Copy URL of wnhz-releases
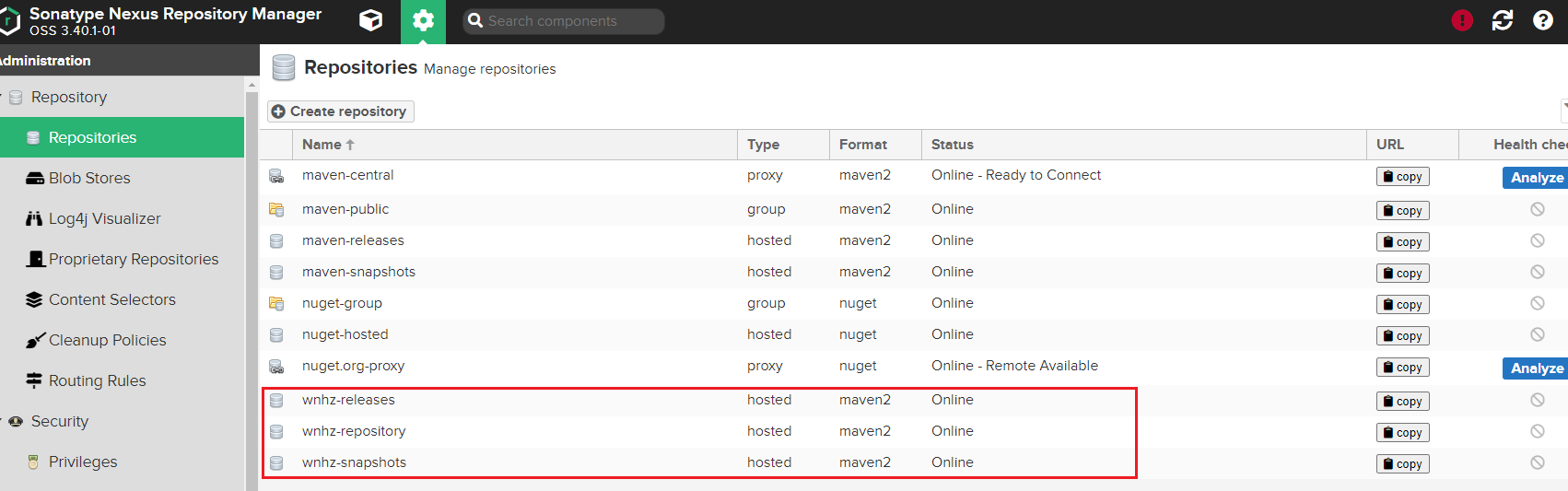The width and height of the screenshot is (1568, 491). pos(1402,402)
